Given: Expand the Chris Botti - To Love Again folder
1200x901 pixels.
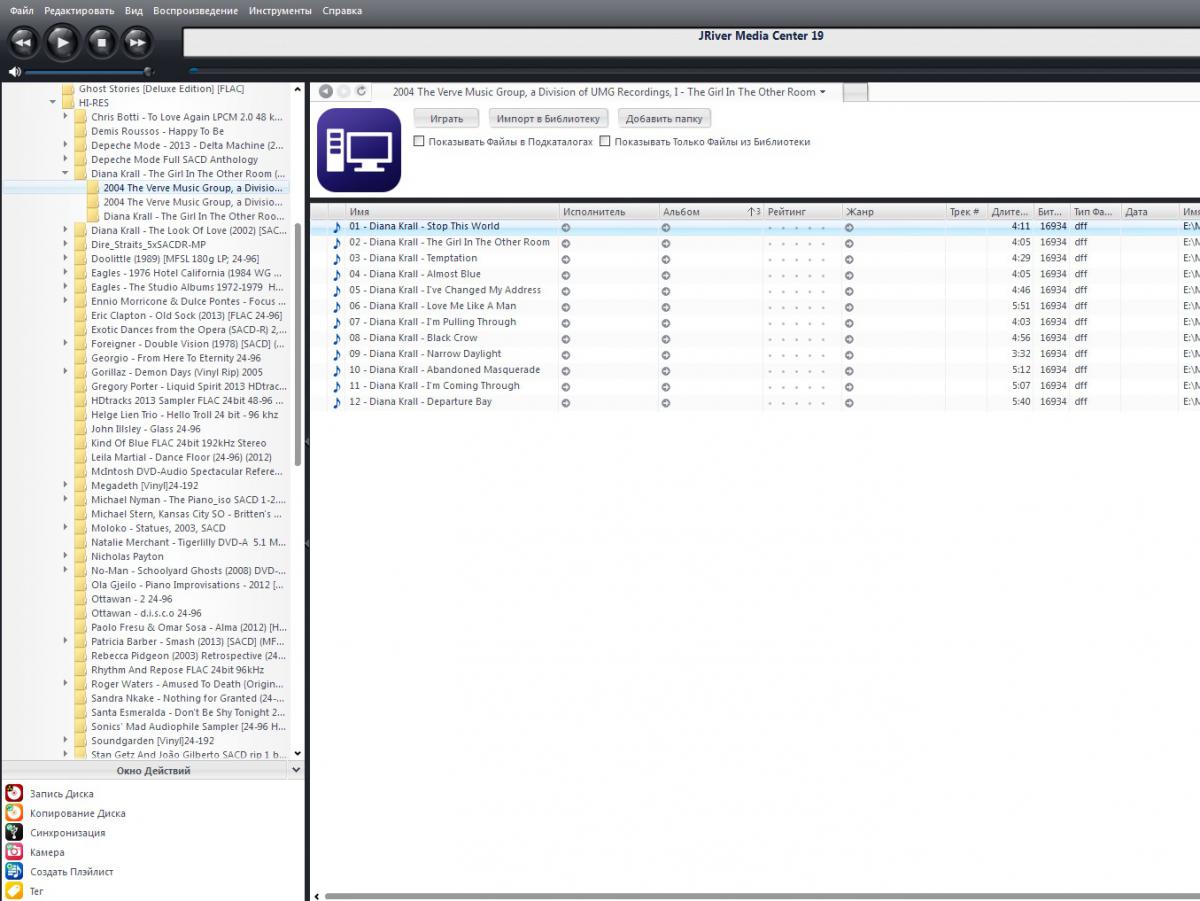Looking at the screenshot, I should click(66, 117).
